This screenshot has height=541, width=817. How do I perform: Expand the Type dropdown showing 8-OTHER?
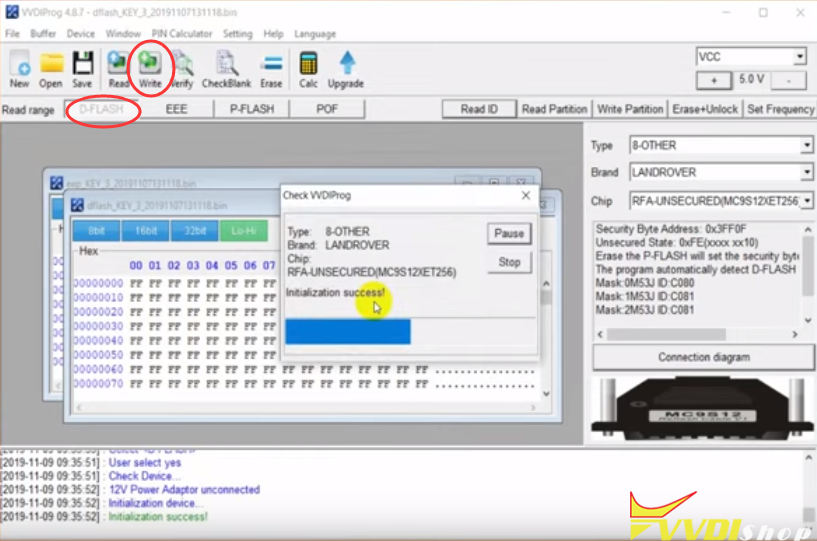(x=807, y=145)
